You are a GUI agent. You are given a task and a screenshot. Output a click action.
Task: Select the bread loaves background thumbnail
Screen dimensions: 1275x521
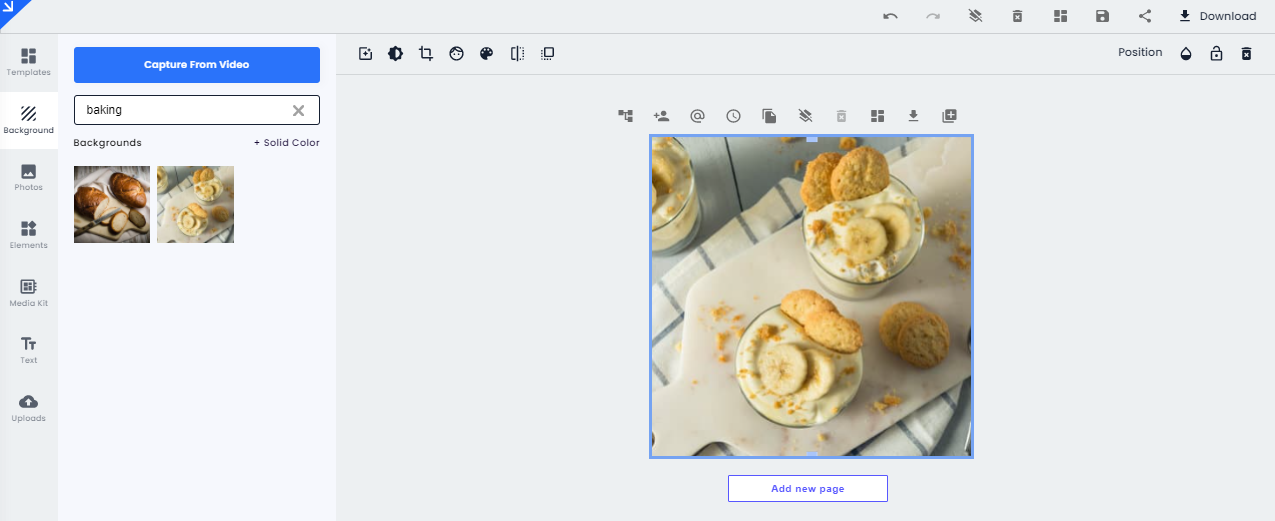point(112,204)
